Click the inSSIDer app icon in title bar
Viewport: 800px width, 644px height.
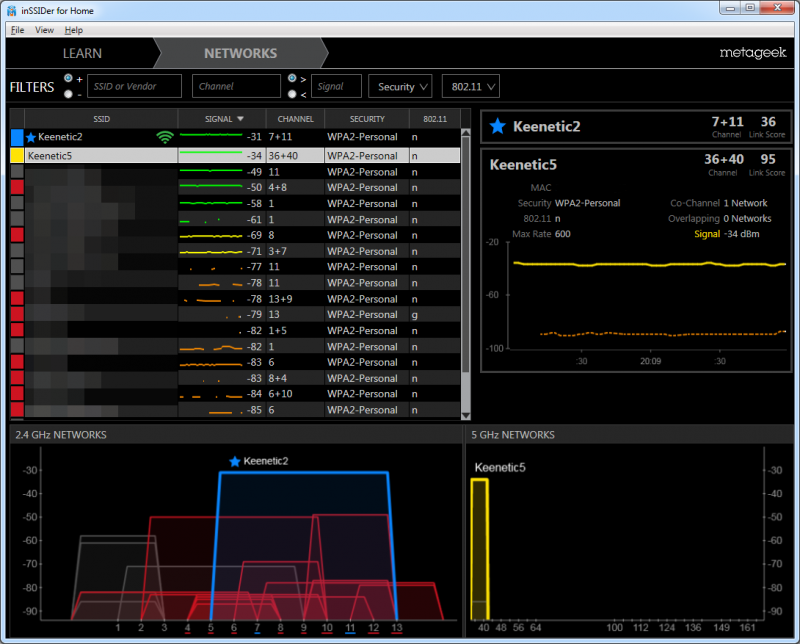pos(11,10)
